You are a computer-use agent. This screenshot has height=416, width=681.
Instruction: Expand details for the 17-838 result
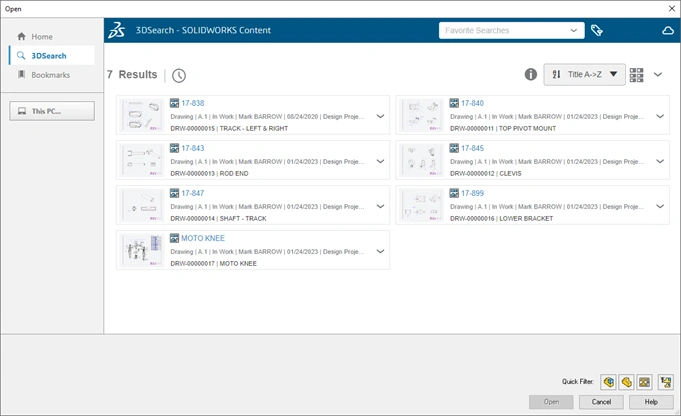pyautogui.click(x=380, y=116)
